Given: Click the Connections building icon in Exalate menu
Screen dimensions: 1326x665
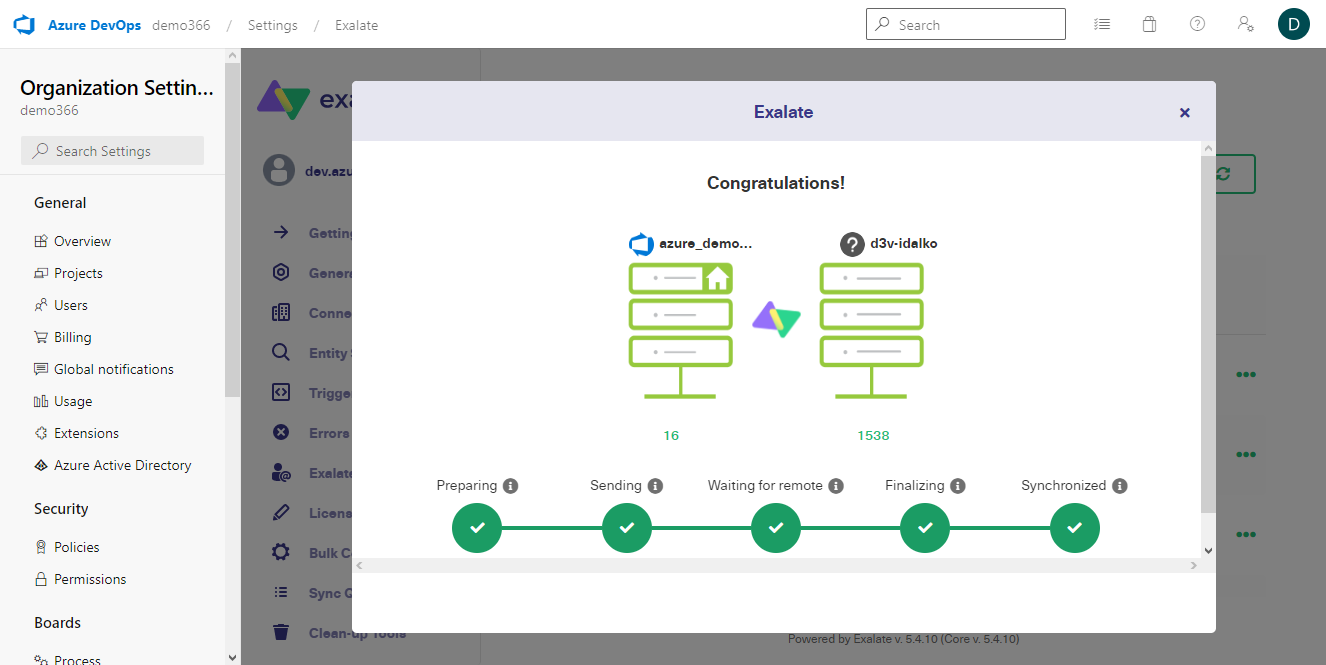Looking at the screenshot, I should (x=281, y=312).
